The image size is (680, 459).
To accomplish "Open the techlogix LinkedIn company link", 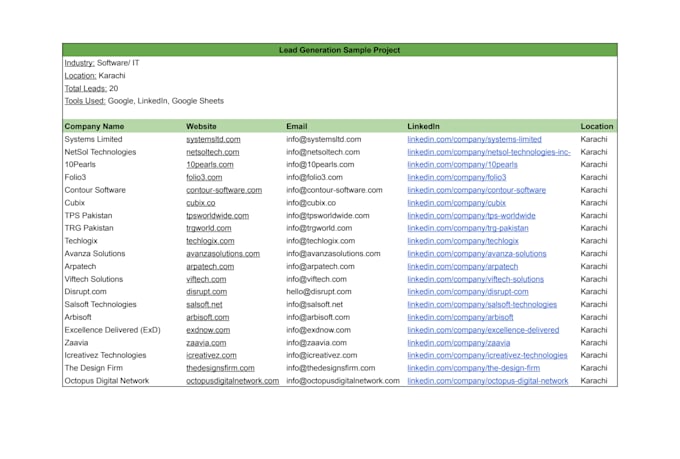I will (x=463, y=241).
